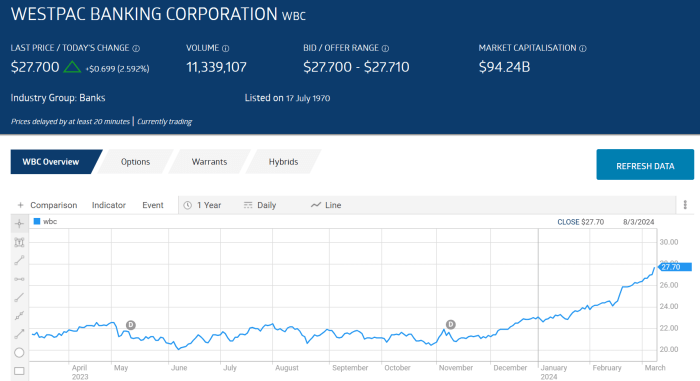Viewport: 700px width, 381px height.
Task: Click the CLOSE $27.70 readout
Action: pos(580,222)
